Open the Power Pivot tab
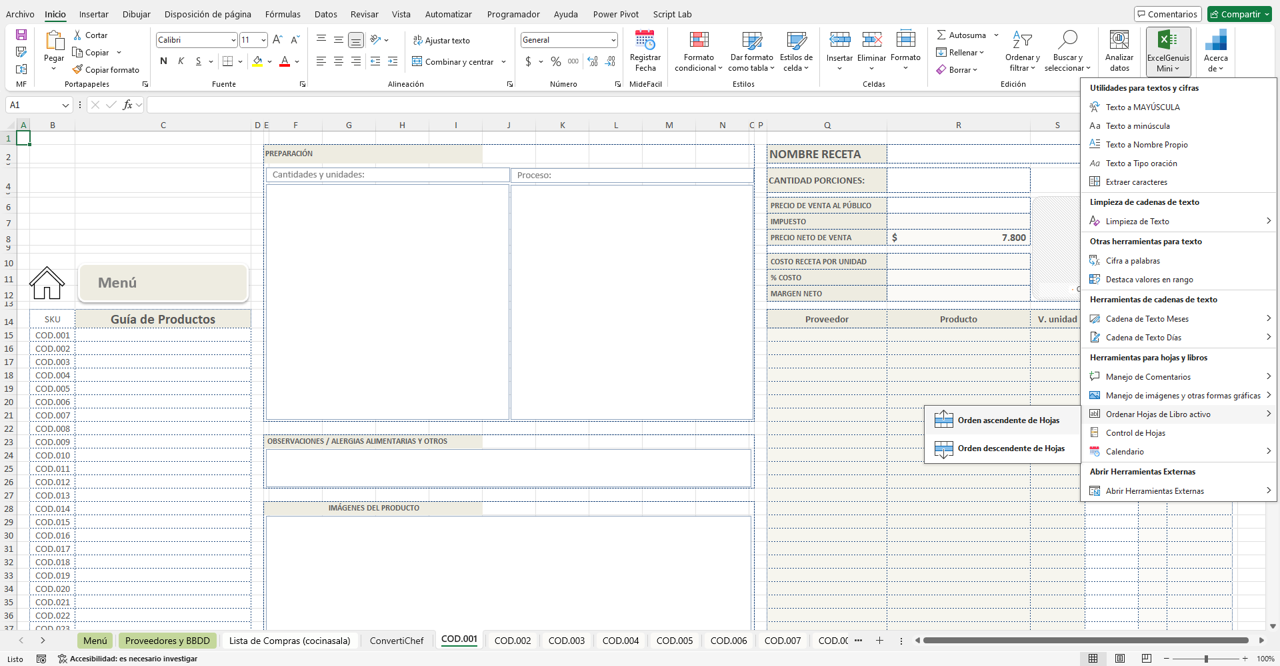The width and height of the screenshot is (1280, 666). 616,14
